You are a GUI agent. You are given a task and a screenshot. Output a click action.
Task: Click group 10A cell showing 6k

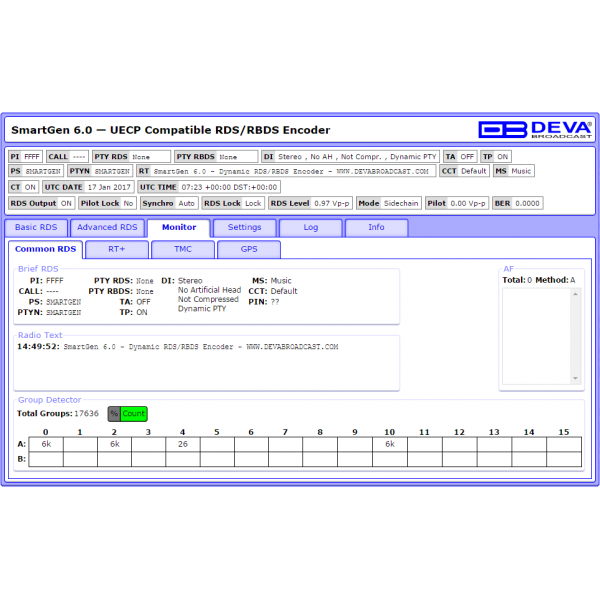pyautogui.click(x=390, y=444)
